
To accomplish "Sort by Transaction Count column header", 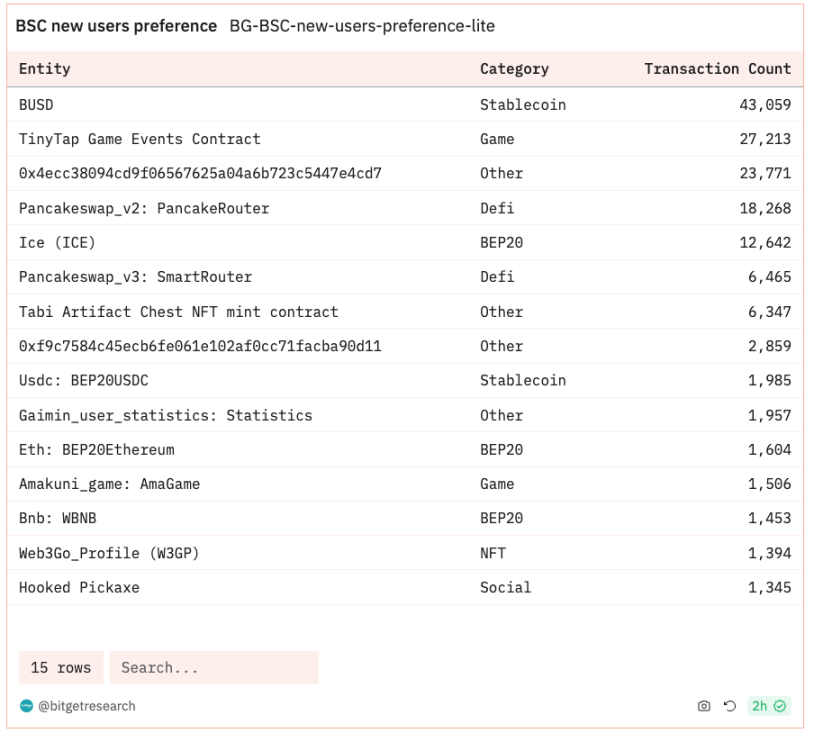I will tap(717, 69).
